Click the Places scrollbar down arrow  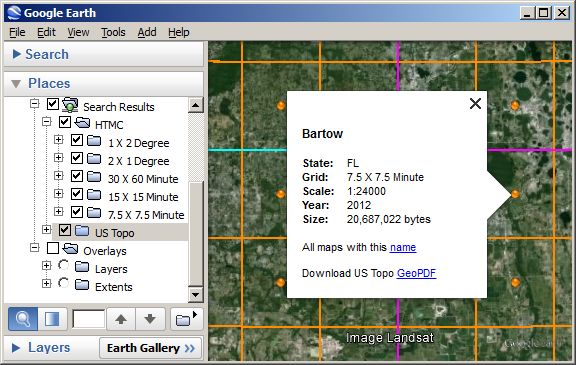195,294
